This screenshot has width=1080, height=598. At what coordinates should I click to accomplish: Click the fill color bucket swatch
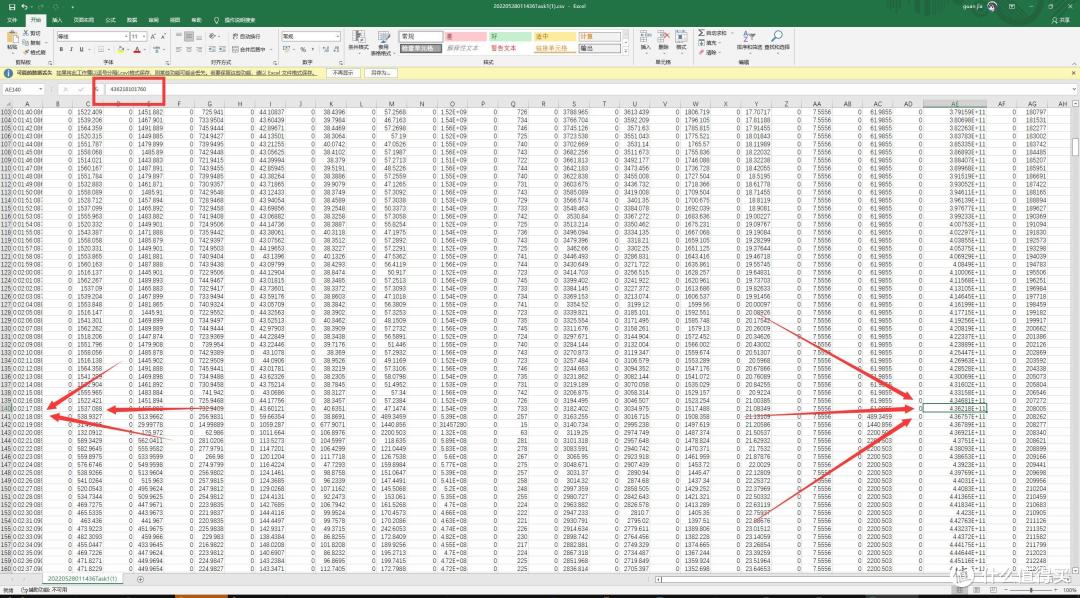click(x=121, y=50)
